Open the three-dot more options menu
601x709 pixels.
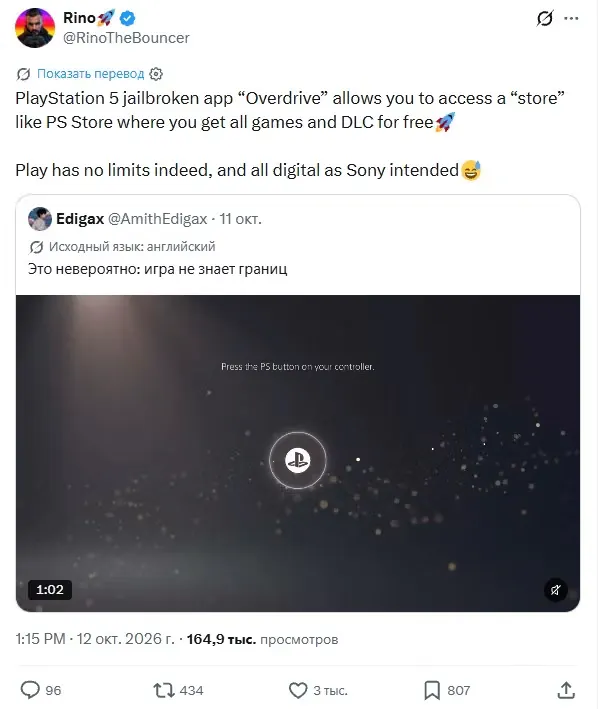coord(571,19)
